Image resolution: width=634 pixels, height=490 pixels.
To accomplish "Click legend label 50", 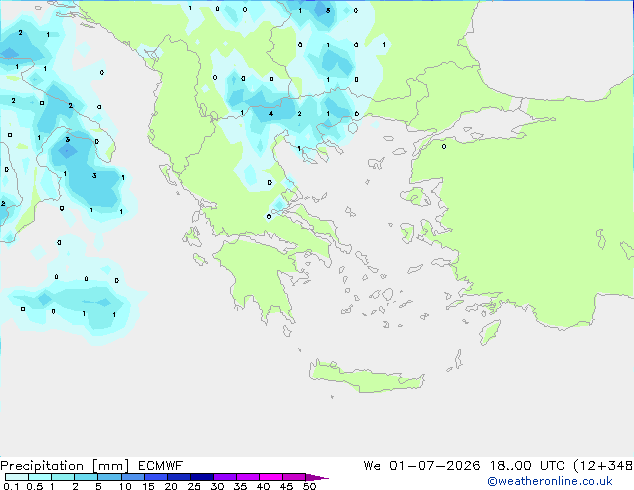I will pyautogui.click(x=309, y=486).
